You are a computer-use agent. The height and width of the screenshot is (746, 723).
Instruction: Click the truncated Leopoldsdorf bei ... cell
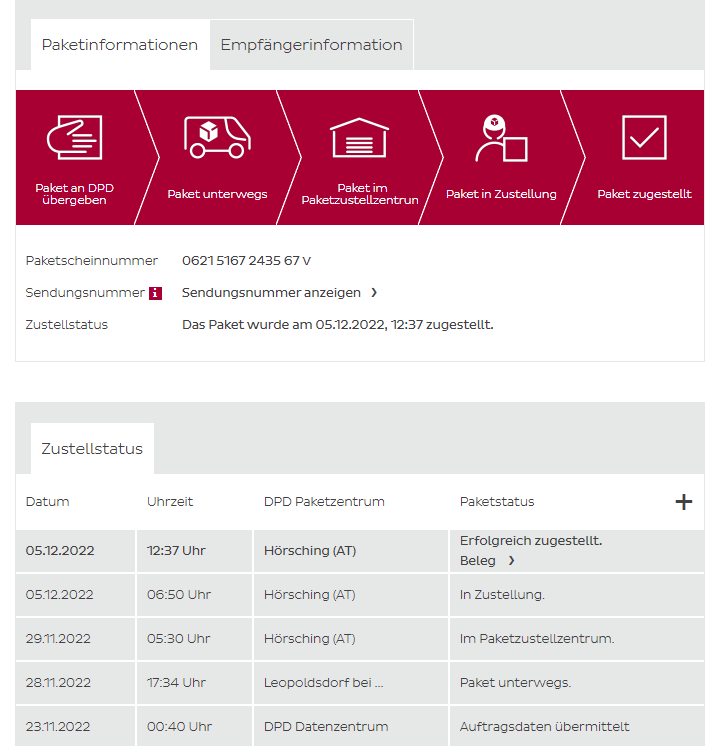[323, 683]
